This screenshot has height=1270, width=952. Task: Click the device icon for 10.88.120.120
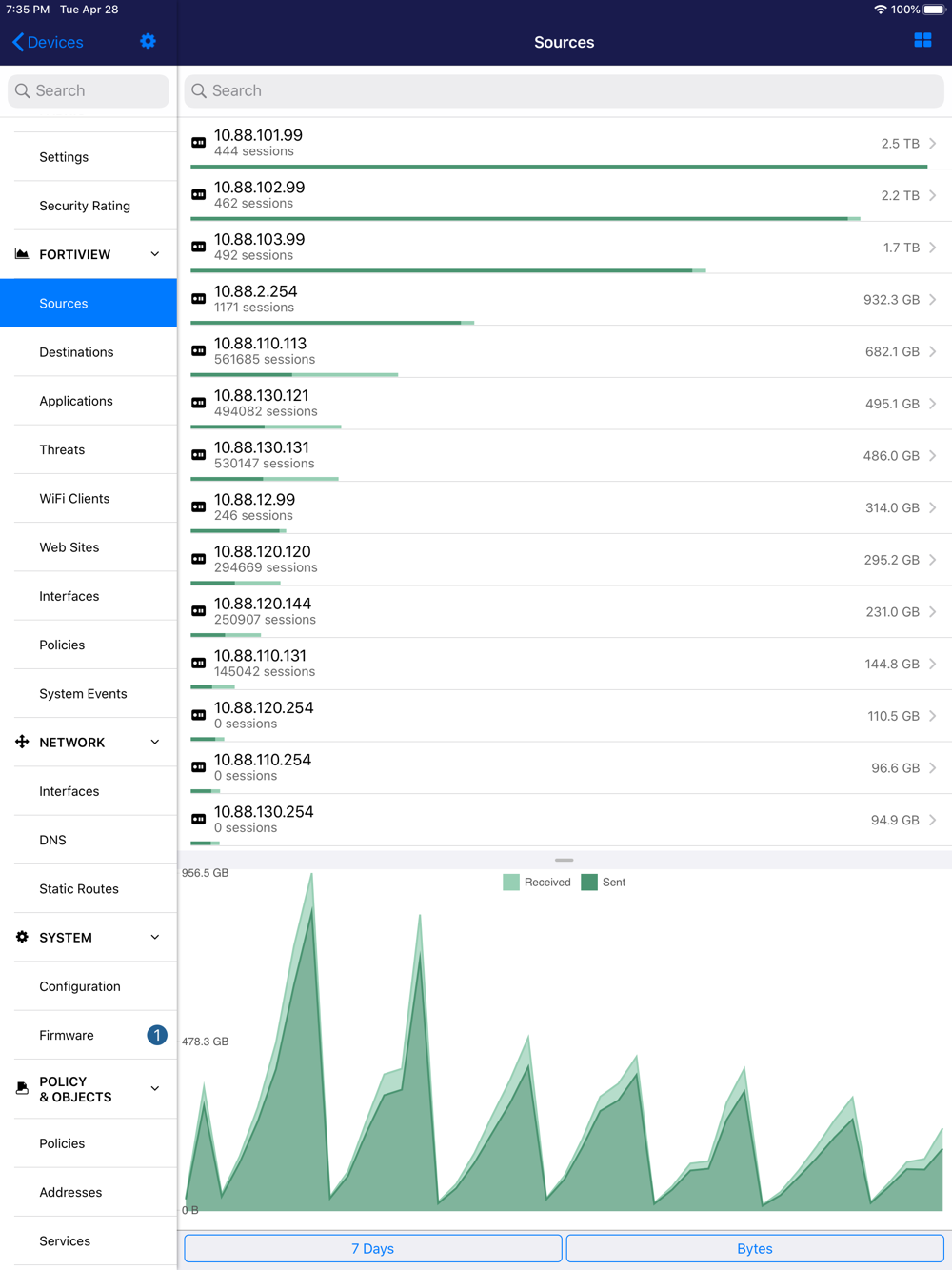click(x=199, y=559)
